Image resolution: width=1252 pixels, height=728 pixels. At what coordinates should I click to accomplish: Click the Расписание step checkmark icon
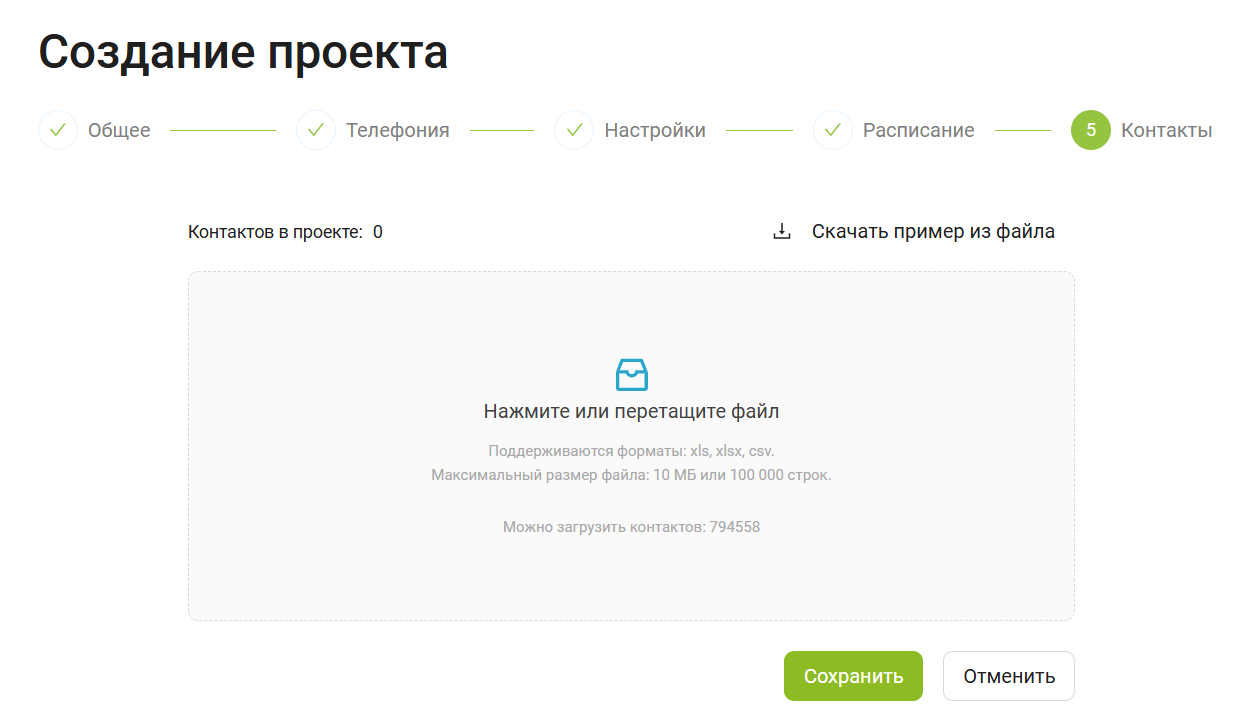pos(833,130)
